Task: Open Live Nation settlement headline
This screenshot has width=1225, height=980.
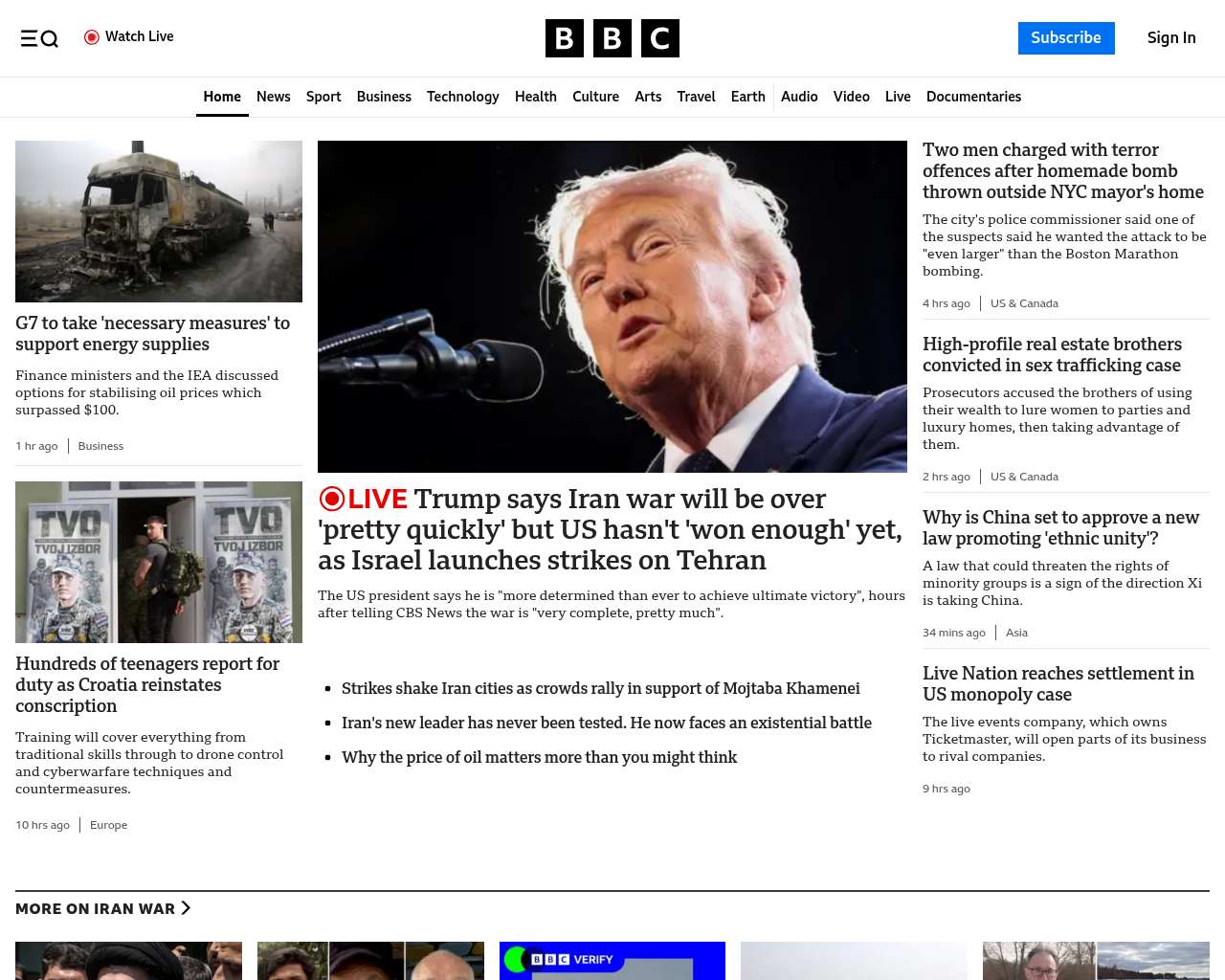Action: [1058, 683]
